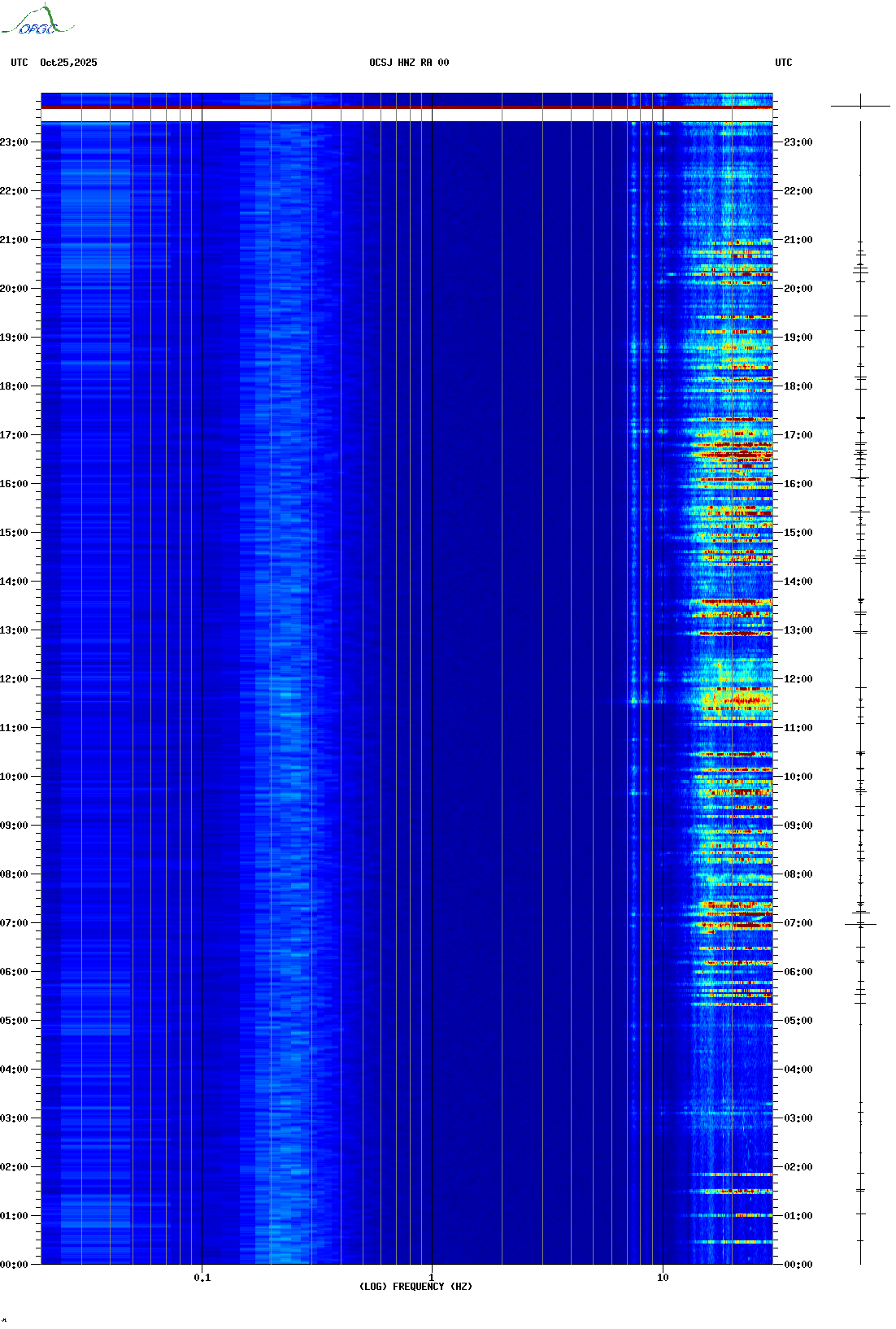This screenshot has width=896, height=1329.
Task: Click the 00:00 time label on right axis
Action: pyautogui.click(x=798, y=1264)
